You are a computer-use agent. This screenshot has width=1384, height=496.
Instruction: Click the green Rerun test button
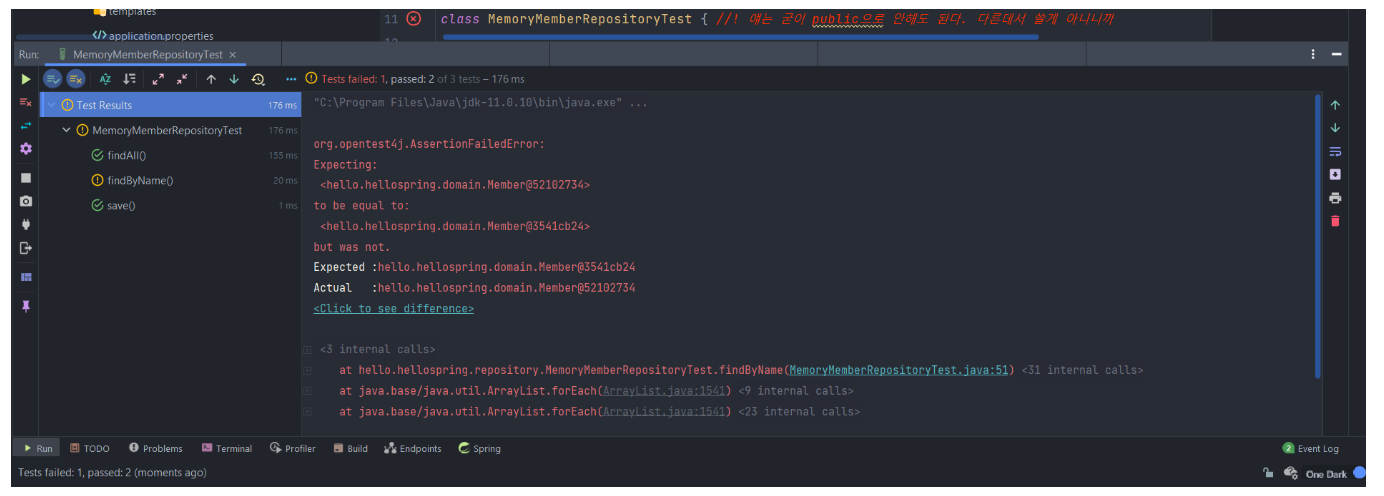[26, 79]
